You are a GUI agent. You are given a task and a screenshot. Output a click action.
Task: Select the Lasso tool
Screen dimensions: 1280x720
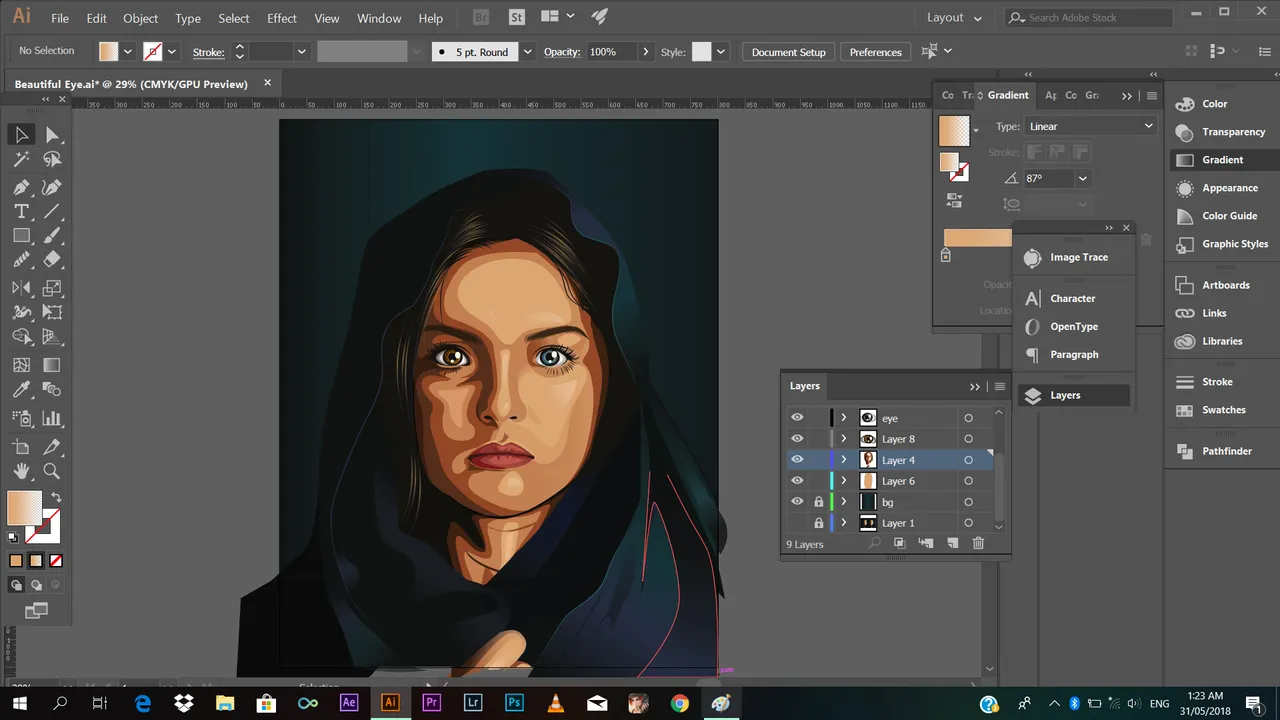pyautogui.click(x=52, y=159)
